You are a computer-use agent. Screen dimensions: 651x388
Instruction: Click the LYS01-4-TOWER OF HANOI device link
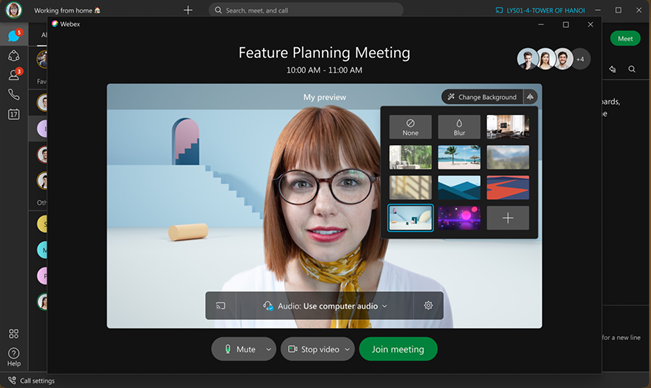pyautogui.click(x=541, y=10)
